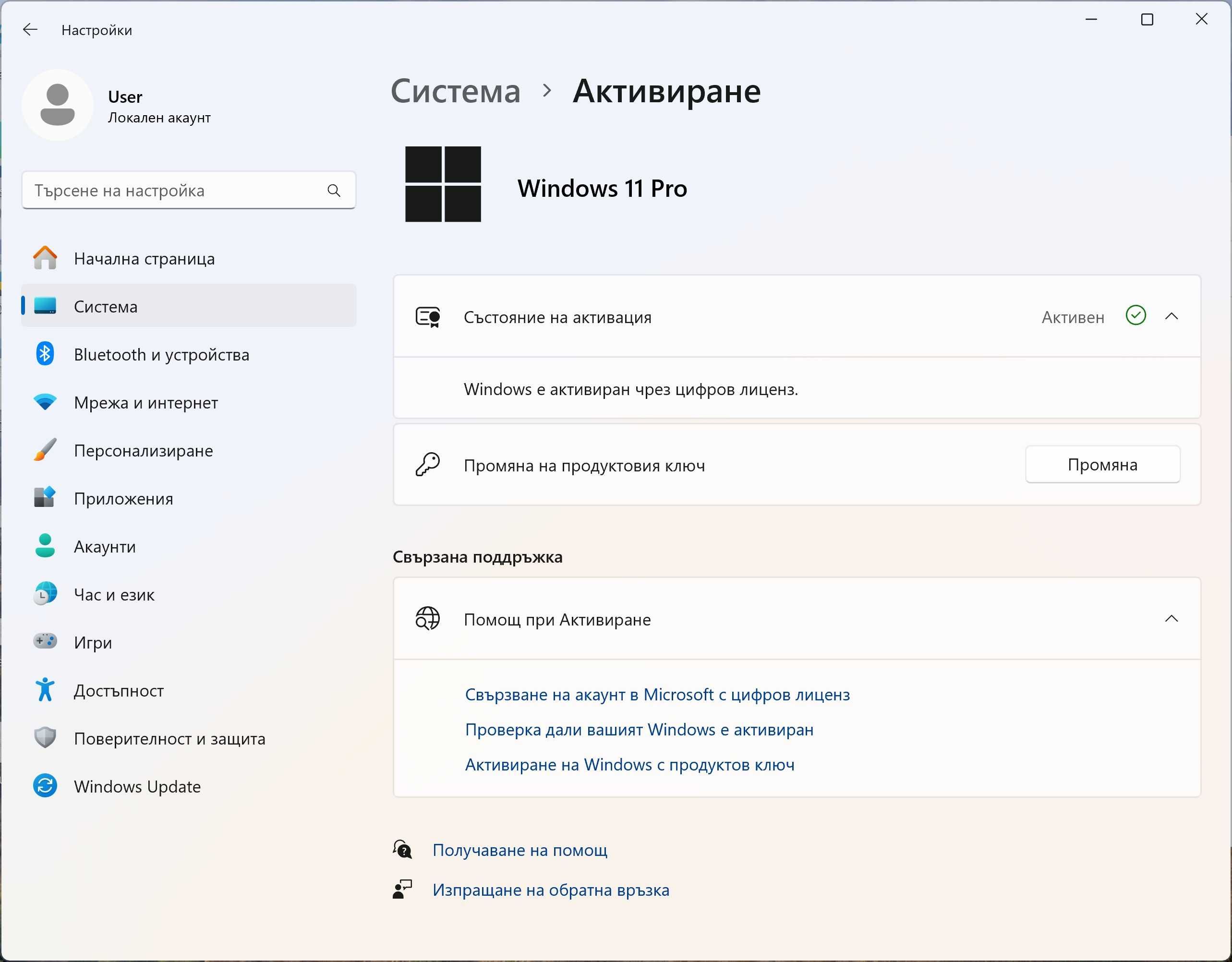
Task: Open Игри settings
Action: coord(189,642)
